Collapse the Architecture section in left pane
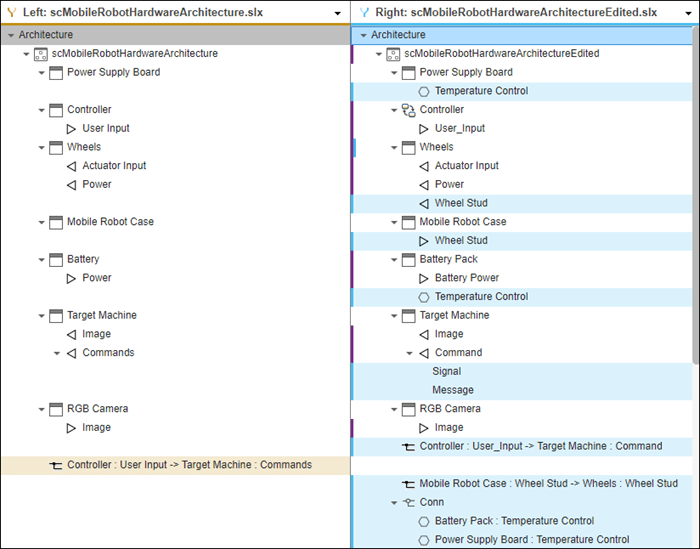 coord(10,35)
